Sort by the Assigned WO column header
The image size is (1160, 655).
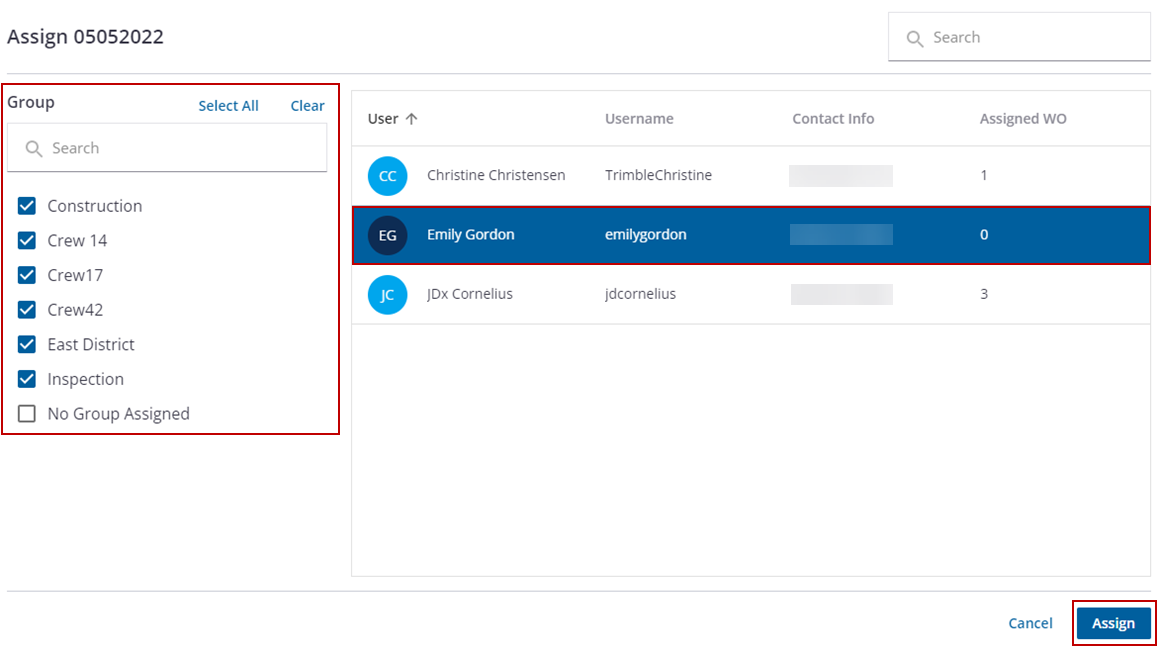click(x=1022, y=119)
